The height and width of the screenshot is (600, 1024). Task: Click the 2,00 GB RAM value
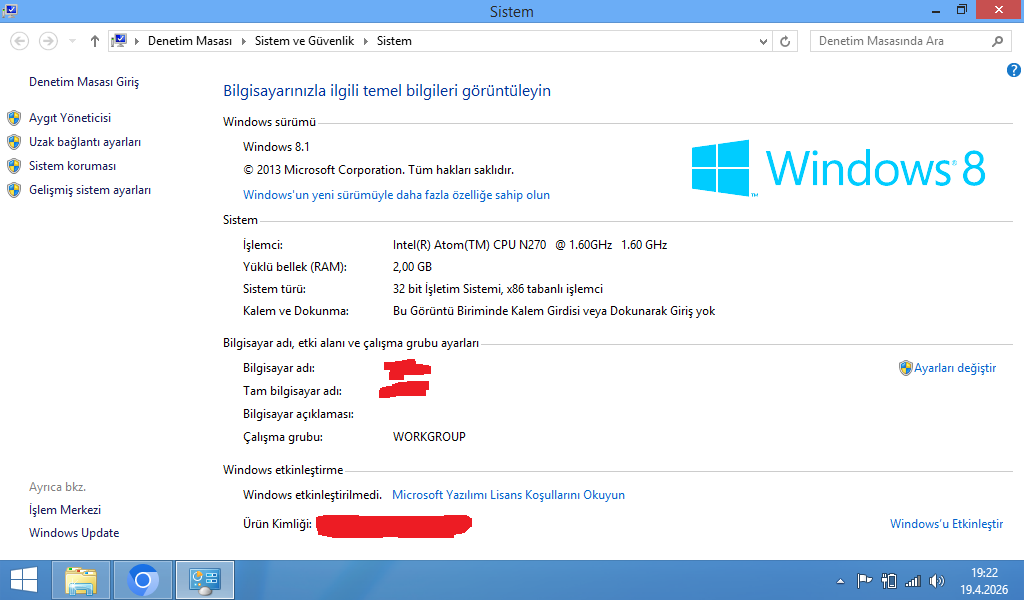[x=412, y=267]
